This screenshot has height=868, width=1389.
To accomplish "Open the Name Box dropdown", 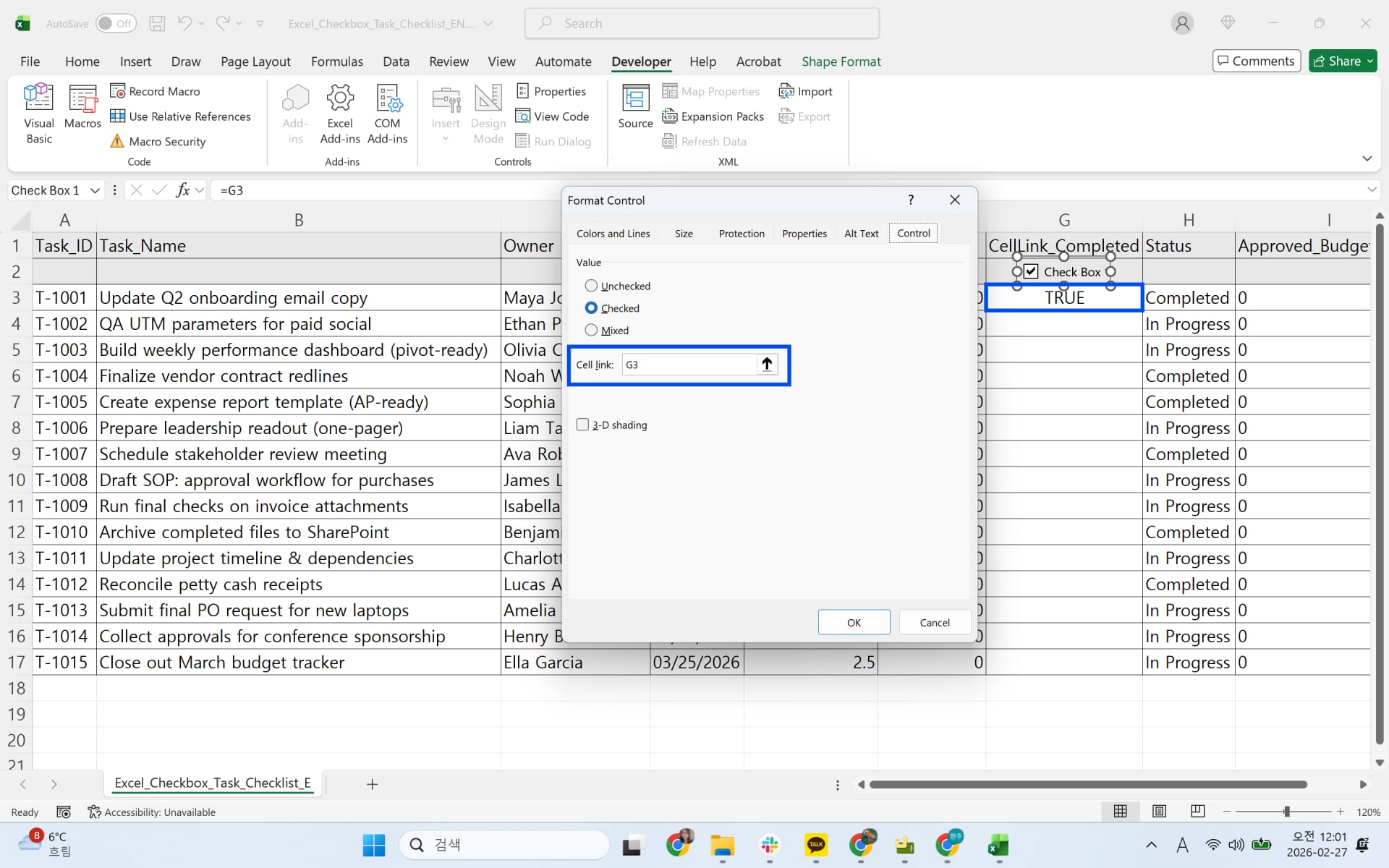I will coord(95,190).
